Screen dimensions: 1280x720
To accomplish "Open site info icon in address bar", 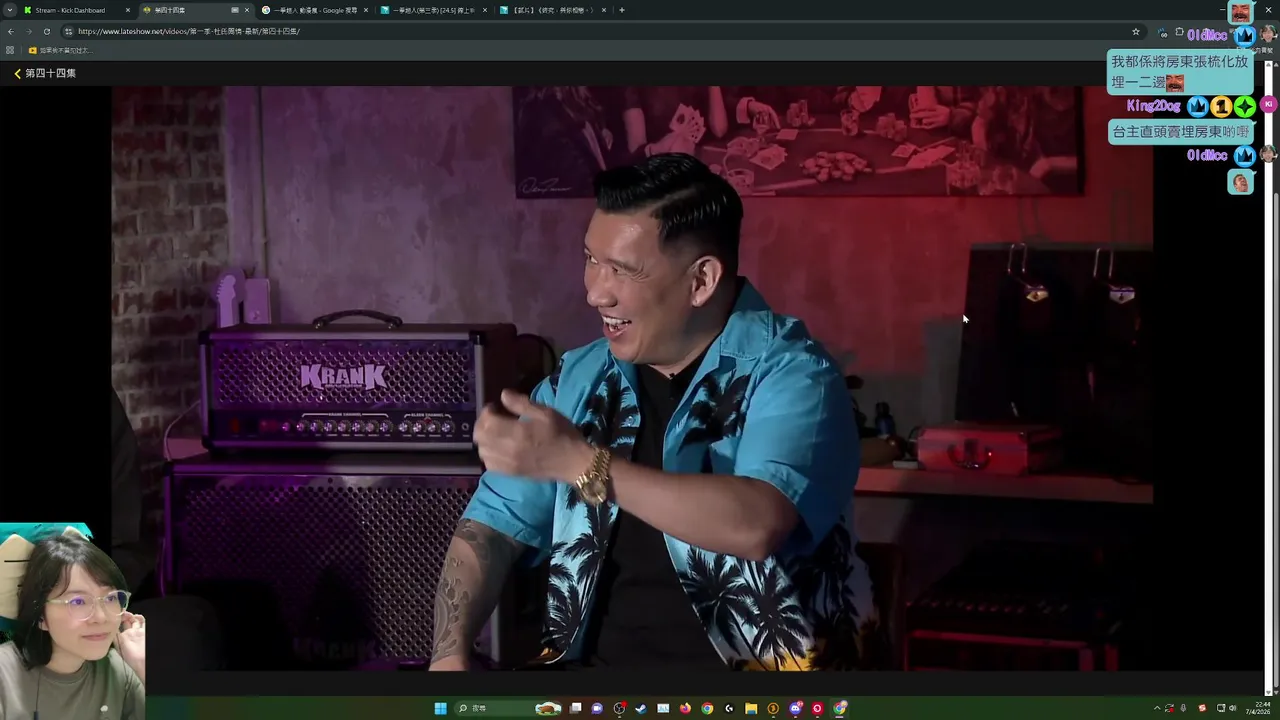I will click(x=68, y=31).
